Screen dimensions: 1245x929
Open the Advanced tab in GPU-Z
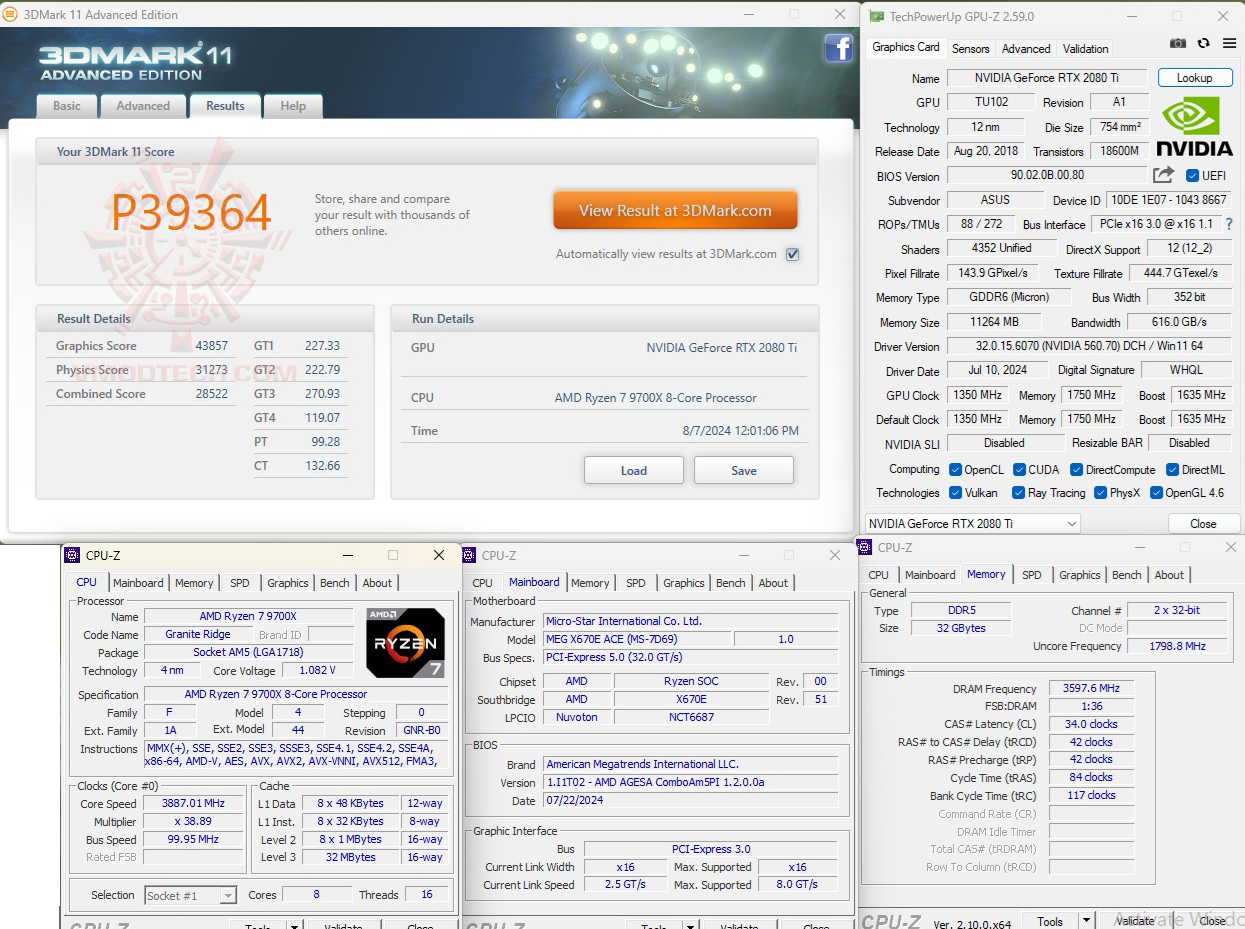[1026, 48]
